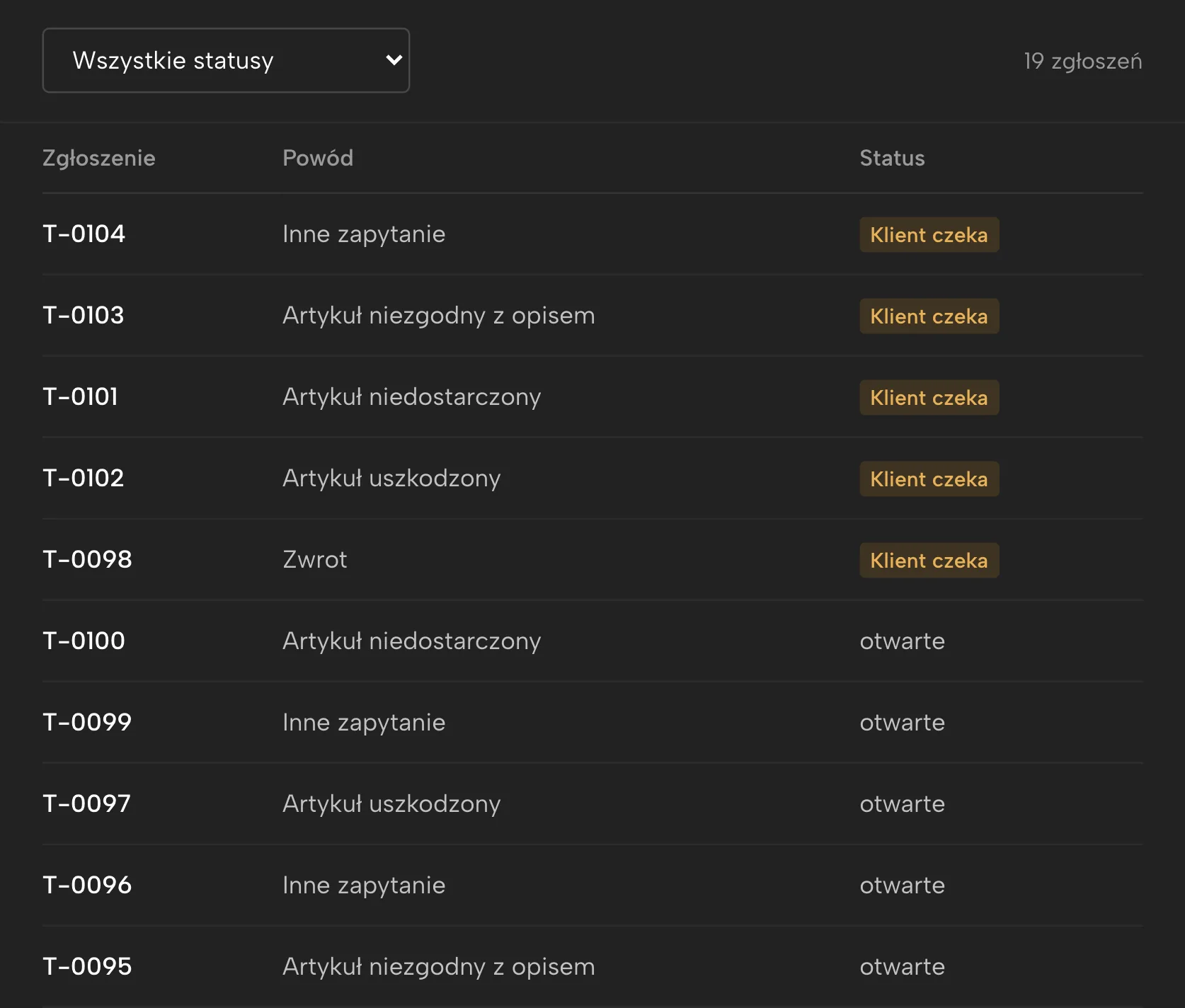The width and height of the screenshot is (1185, 1008).
Task: Select the 'Status' column header
Action: 892,158
